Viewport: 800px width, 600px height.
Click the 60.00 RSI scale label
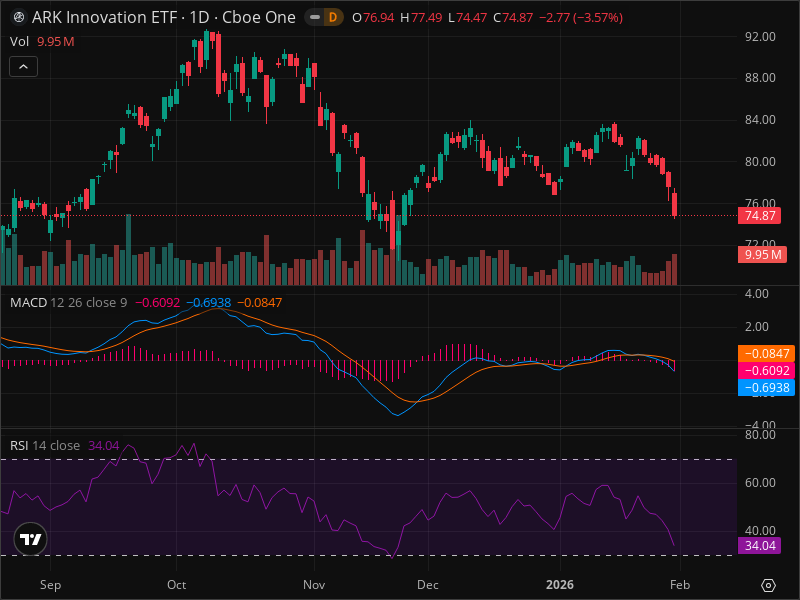[x=760, y=483]
